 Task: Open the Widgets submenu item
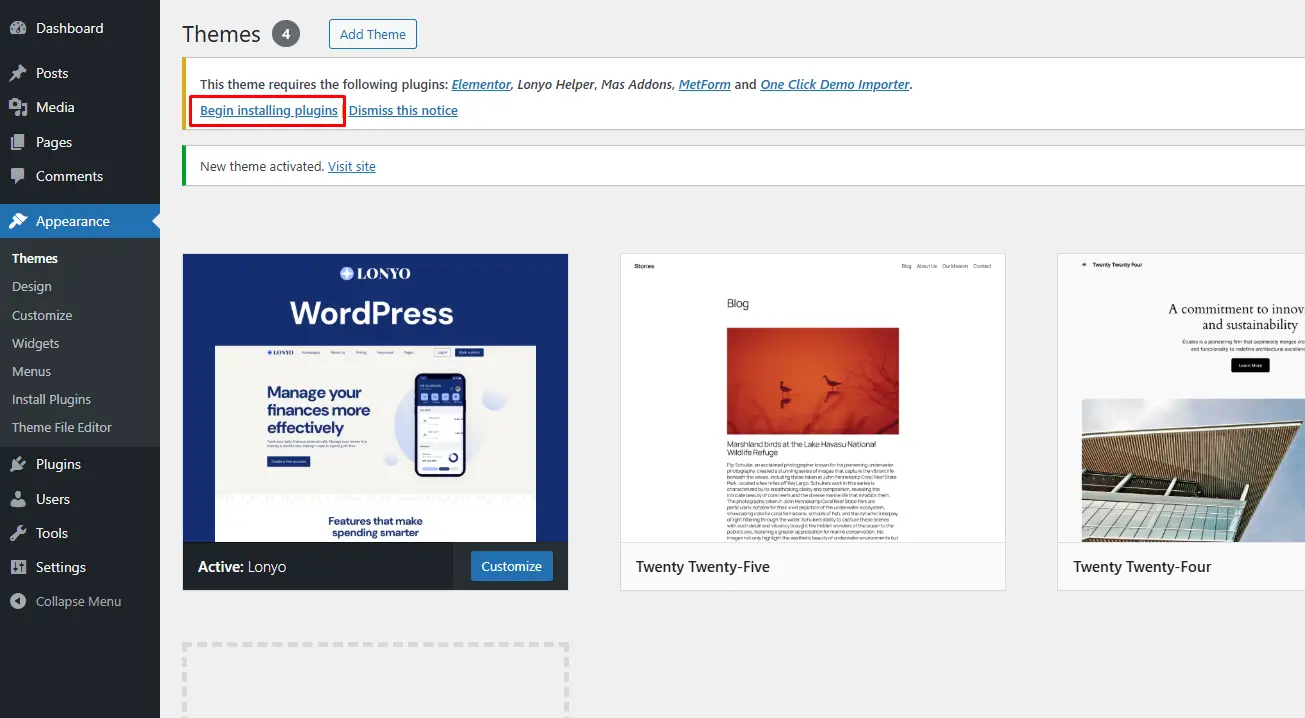pyautogui.click(x=36, y=343)
